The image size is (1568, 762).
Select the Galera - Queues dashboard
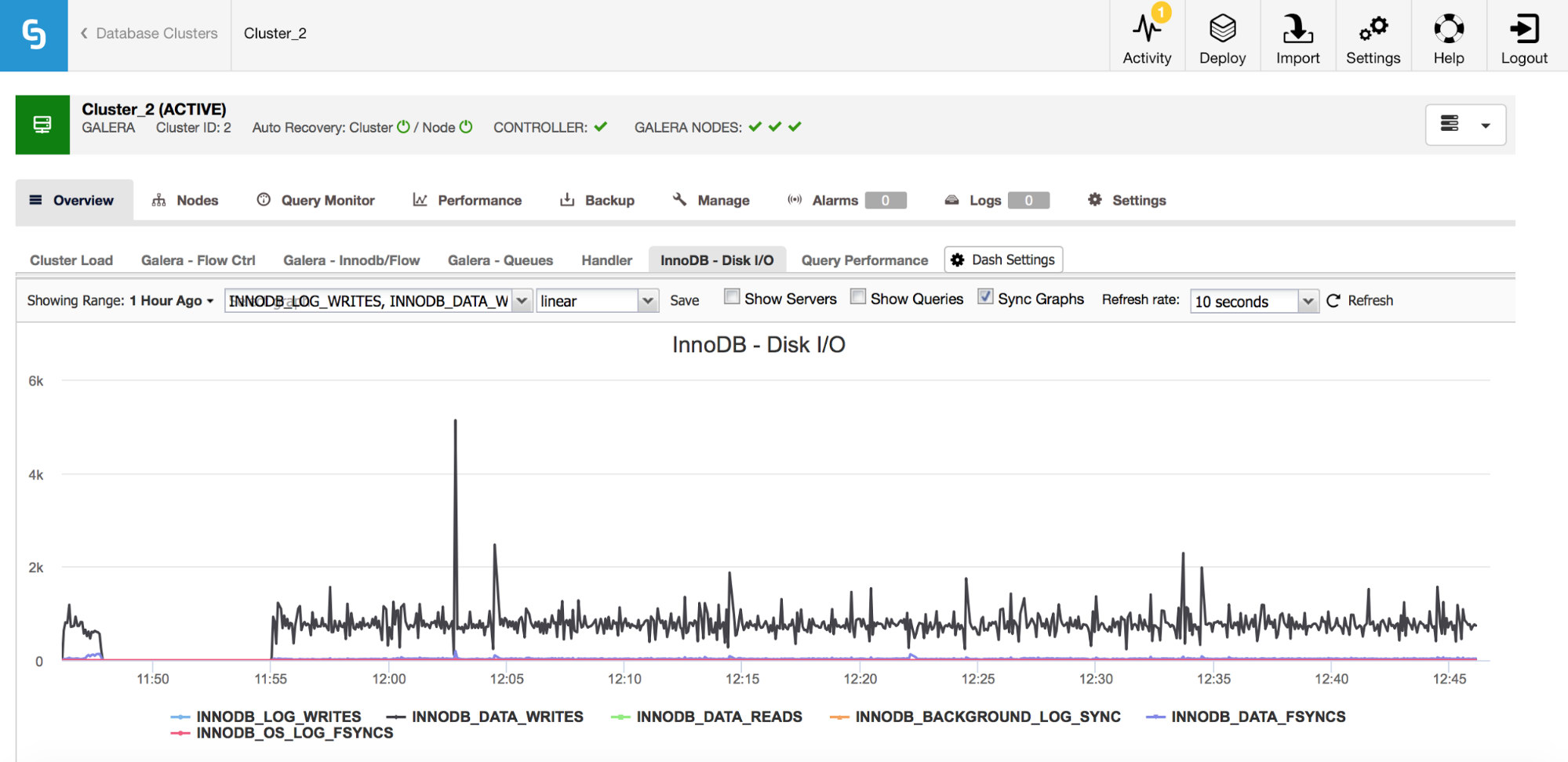click(x=500, y=260)
